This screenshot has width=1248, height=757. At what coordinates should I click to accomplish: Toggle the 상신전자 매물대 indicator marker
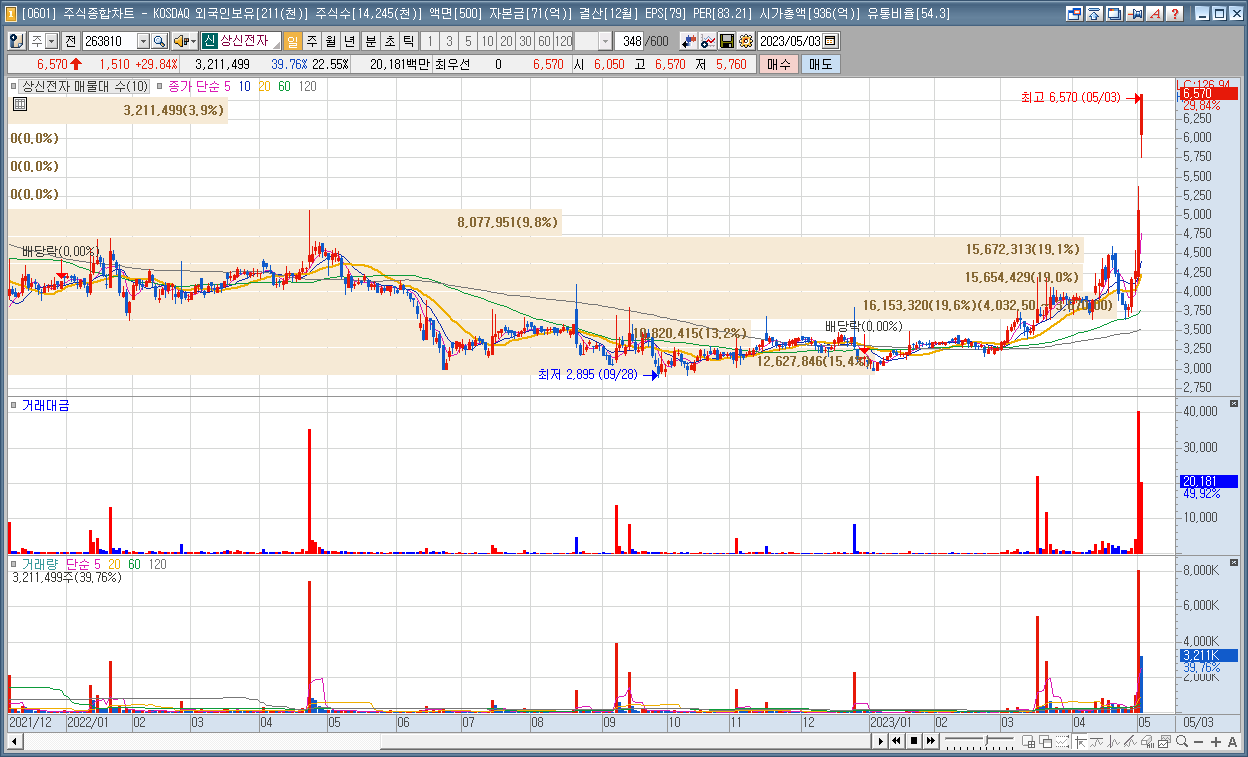pos(15,87)
